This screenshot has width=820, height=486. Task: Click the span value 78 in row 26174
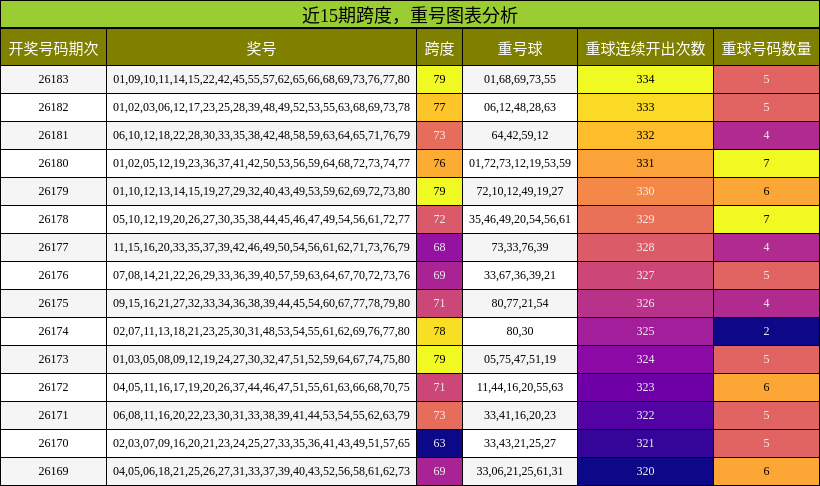click(439, 331)
